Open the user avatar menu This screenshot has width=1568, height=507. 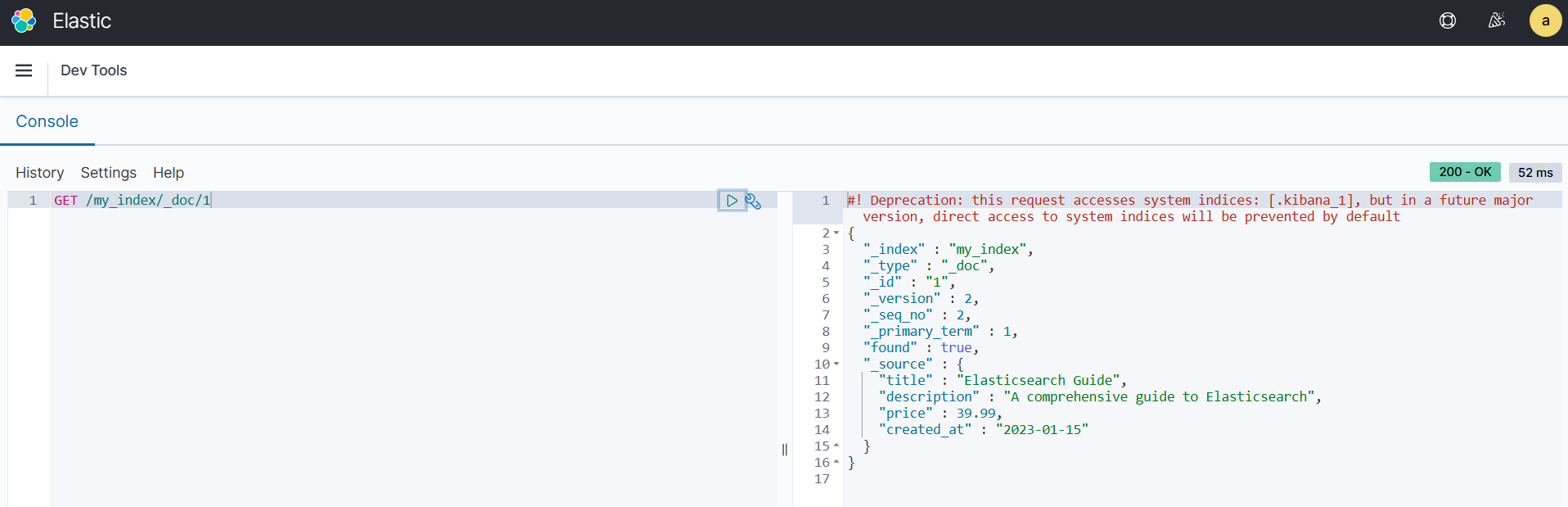click(1545, 20)
